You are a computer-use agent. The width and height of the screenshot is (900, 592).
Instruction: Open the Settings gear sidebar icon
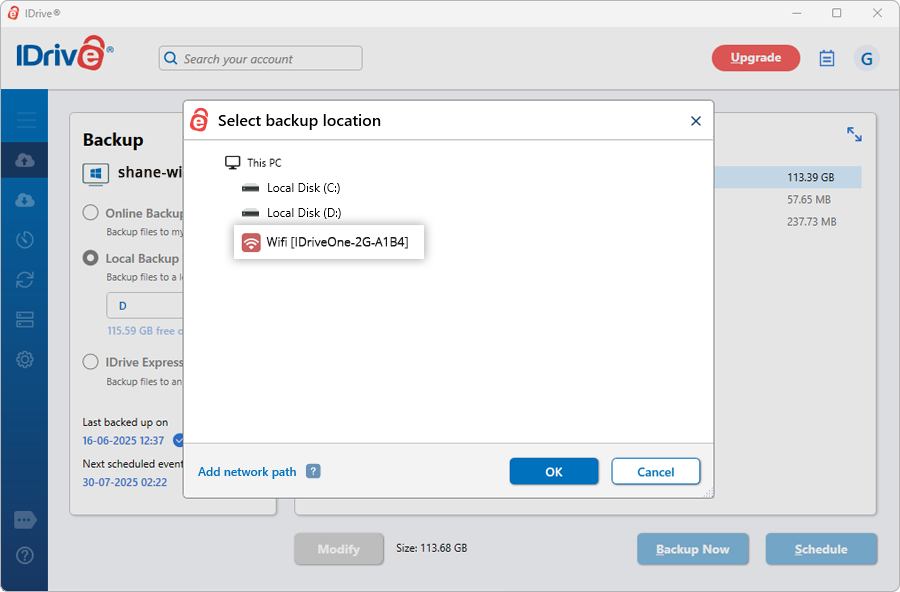click(x=25, y=359)
